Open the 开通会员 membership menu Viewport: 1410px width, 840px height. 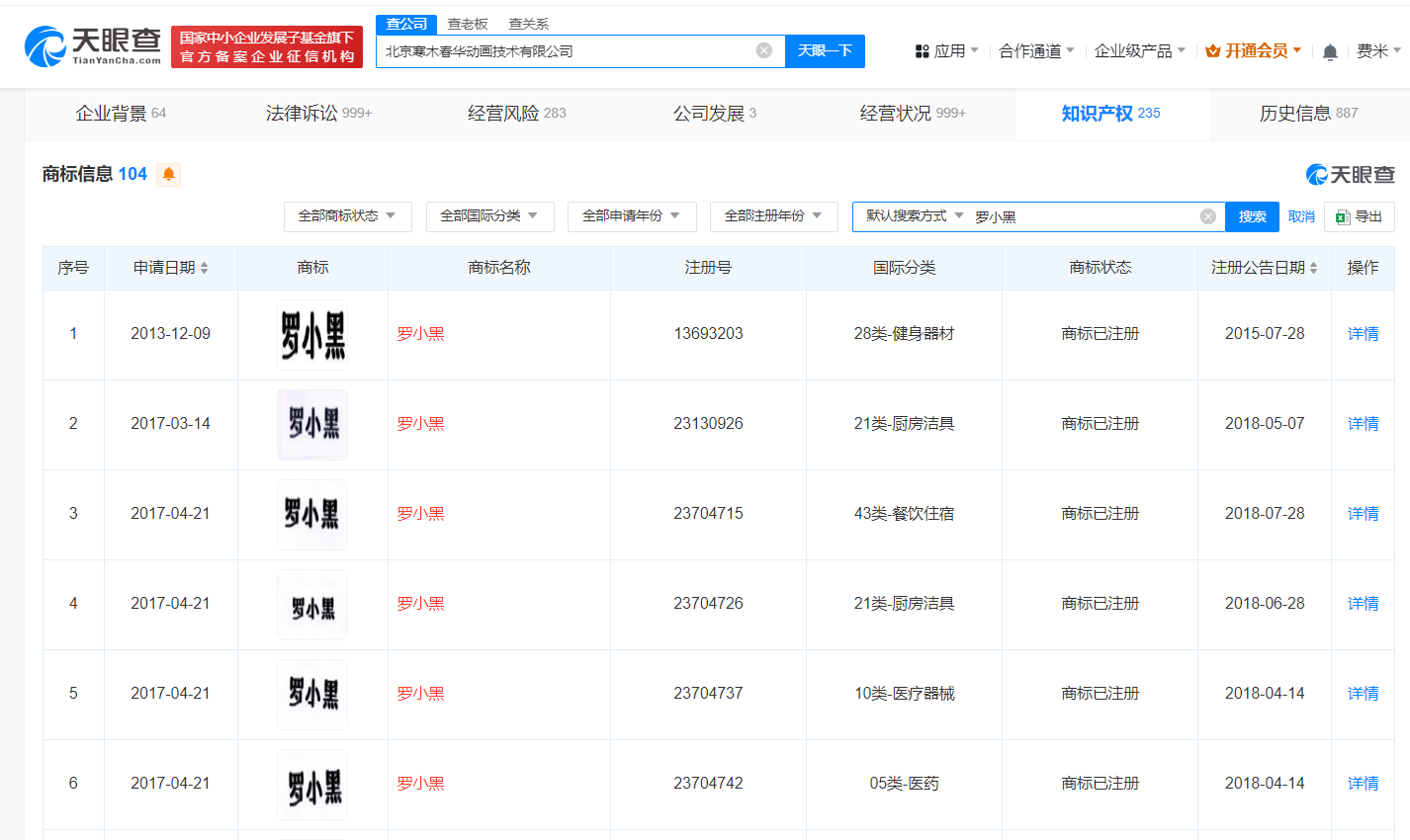(x=1253, y=50)
